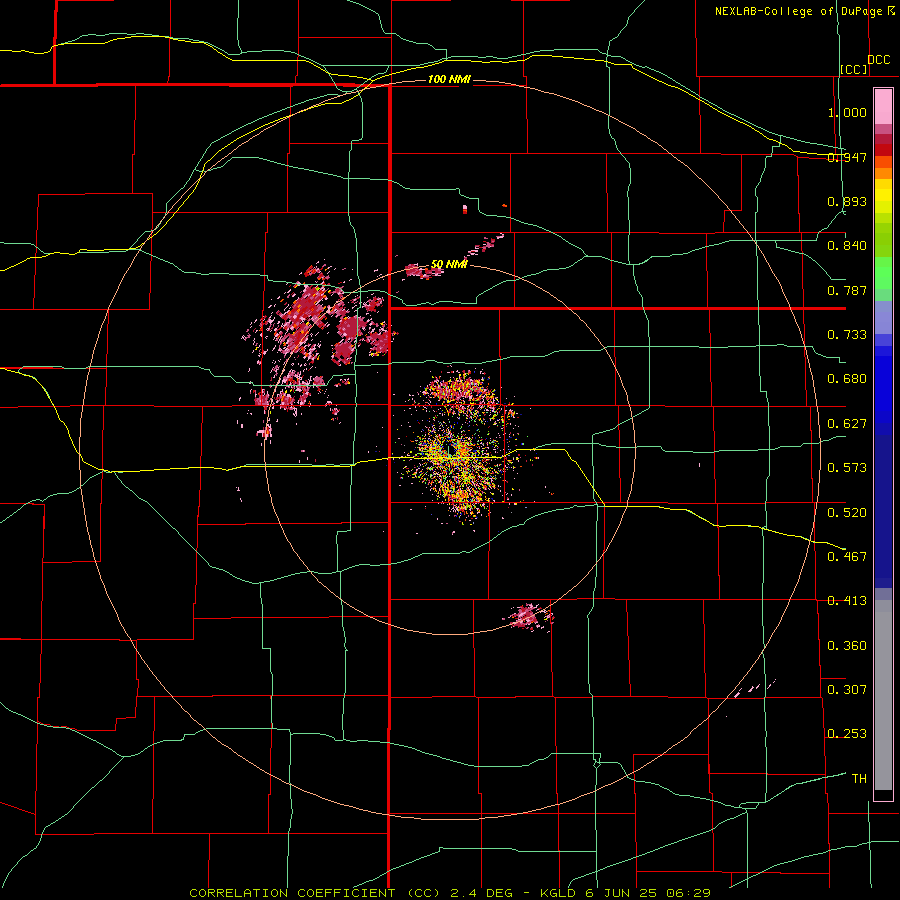This screenshot has width=900, height=900.
Task: Click the 0.253 color scale value
Action: (x=847, y=734)
